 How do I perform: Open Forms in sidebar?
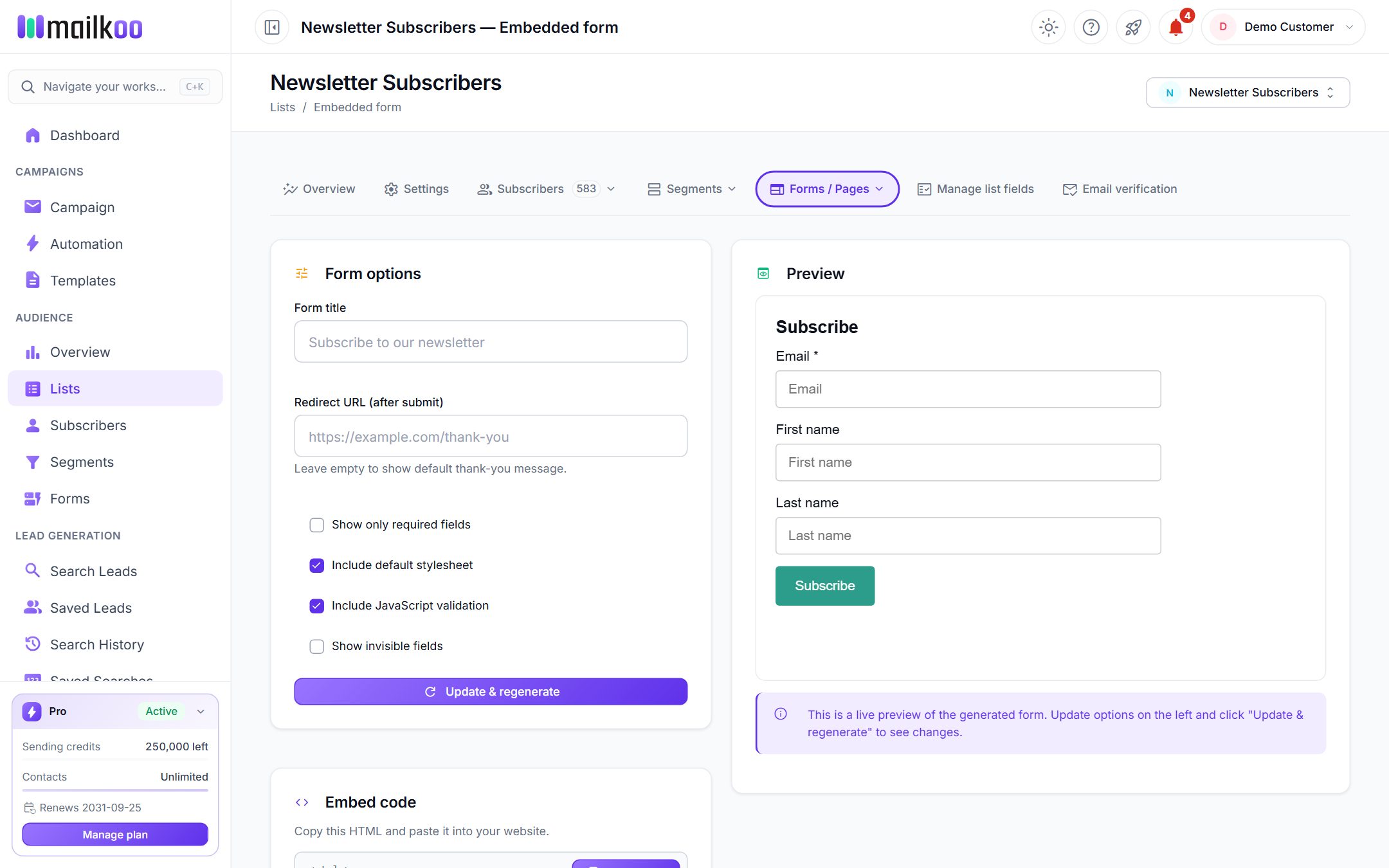coord(115,499)
